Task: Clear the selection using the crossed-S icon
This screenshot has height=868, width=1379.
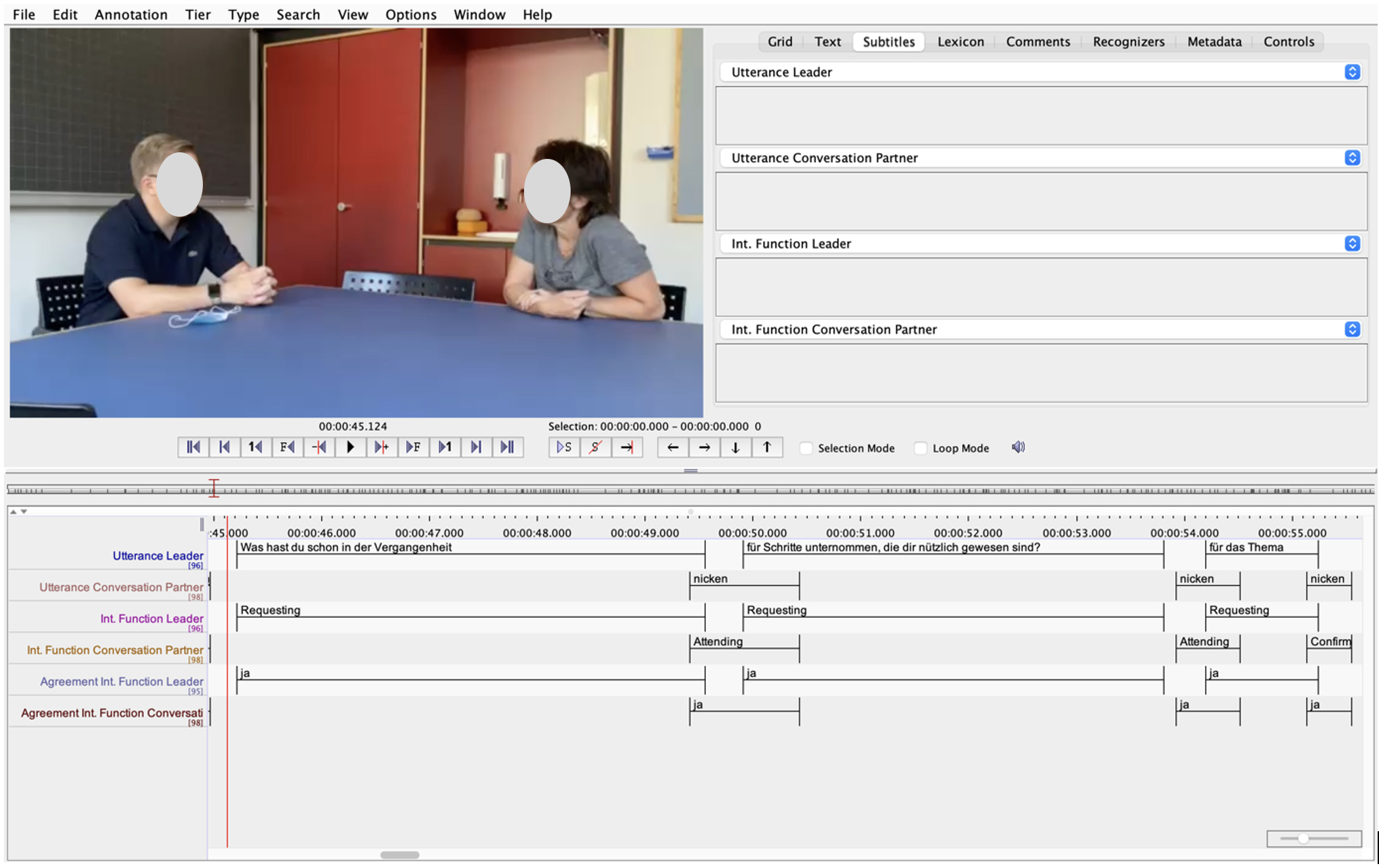Action: 594,447
